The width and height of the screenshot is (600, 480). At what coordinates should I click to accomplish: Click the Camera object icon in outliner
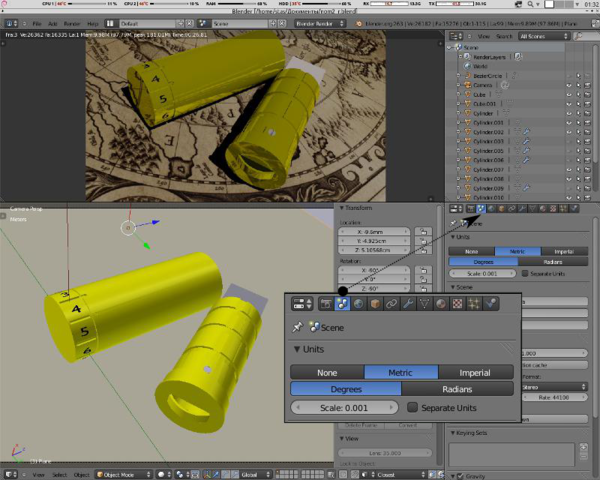(467, 85)
